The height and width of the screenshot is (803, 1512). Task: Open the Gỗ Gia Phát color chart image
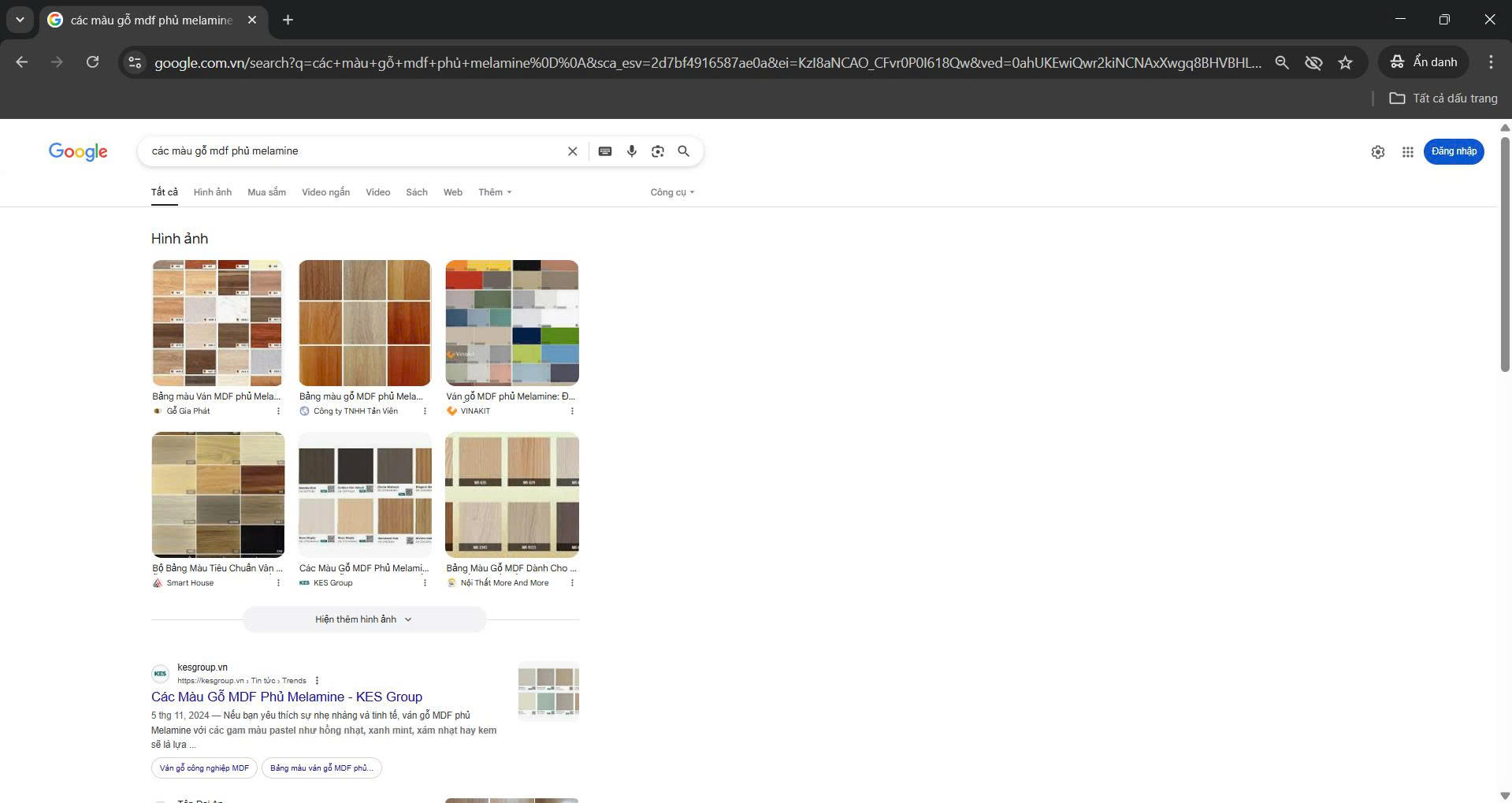pos(217,323)
